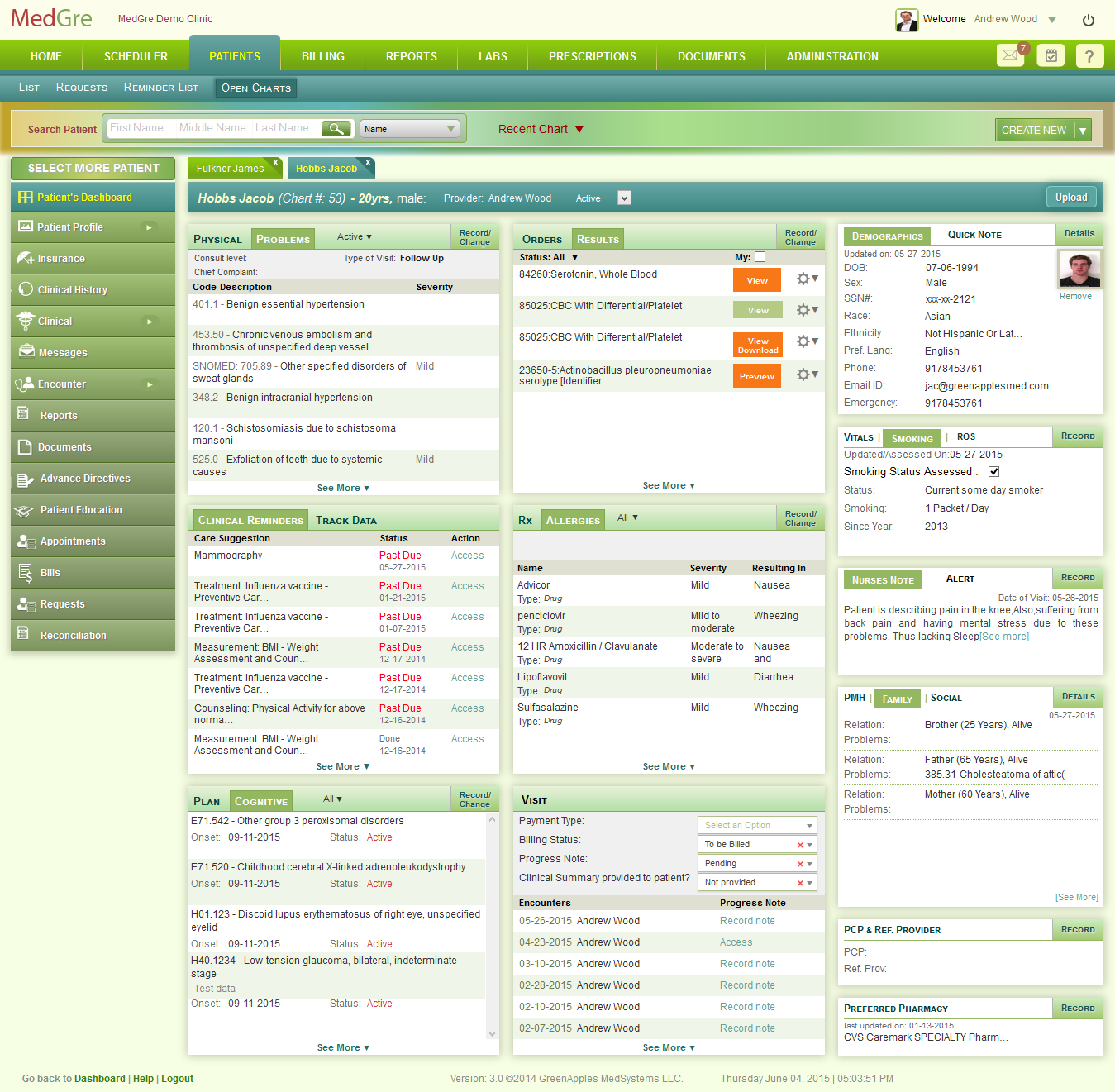This screenshot has width=1115, height=1092.
Task: Open Reconciliation from sidebar
Action: coord(93,636)
